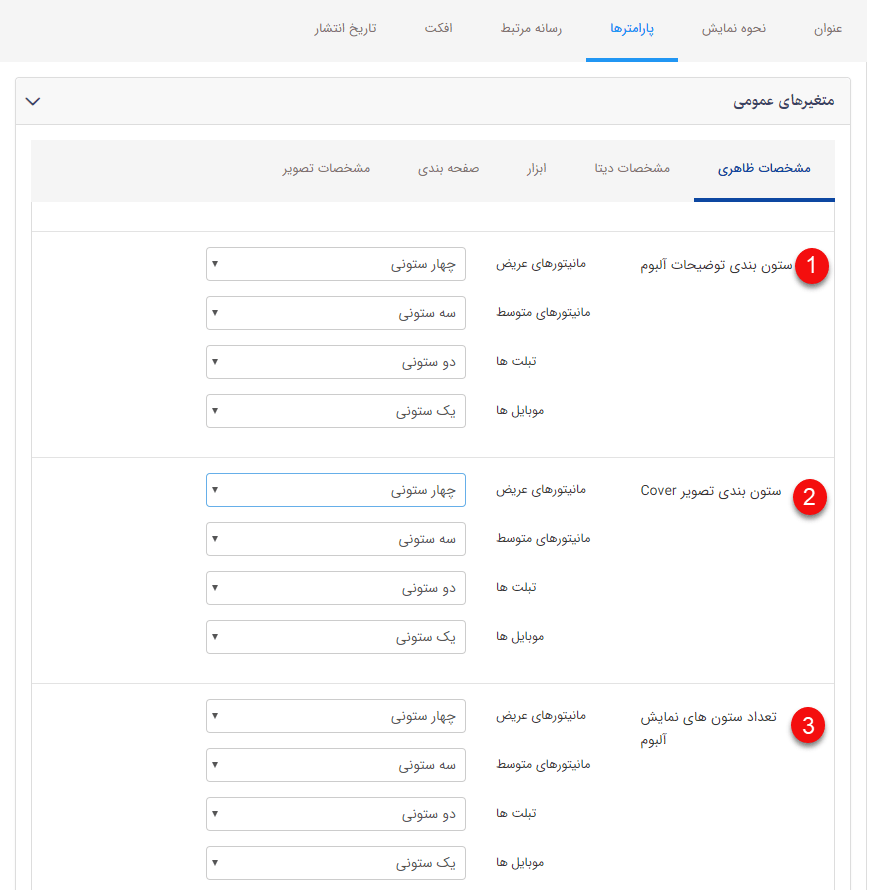Switch to the عنوان tab
This screenshot has width=881, height=890.
826,30
